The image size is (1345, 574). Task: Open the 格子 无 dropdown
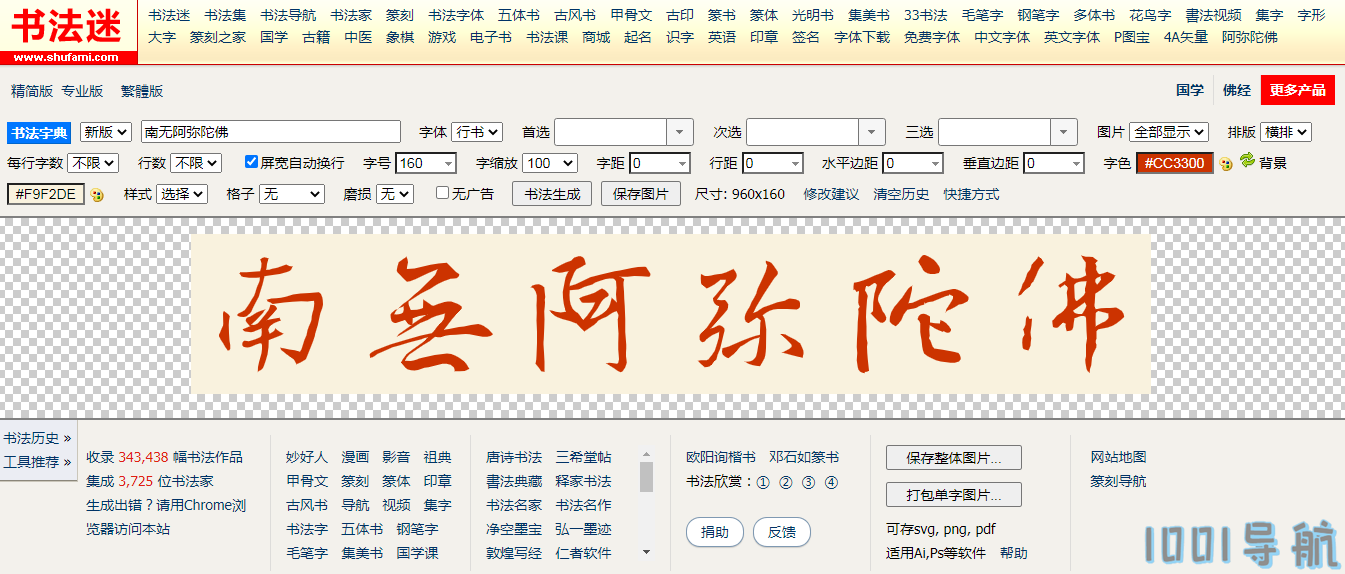pos(291,194)
